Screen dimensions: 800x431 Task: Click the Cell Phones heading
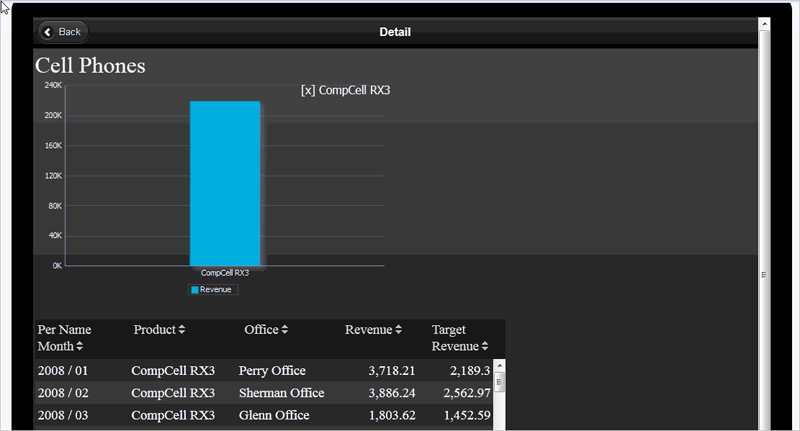[90, 66]
